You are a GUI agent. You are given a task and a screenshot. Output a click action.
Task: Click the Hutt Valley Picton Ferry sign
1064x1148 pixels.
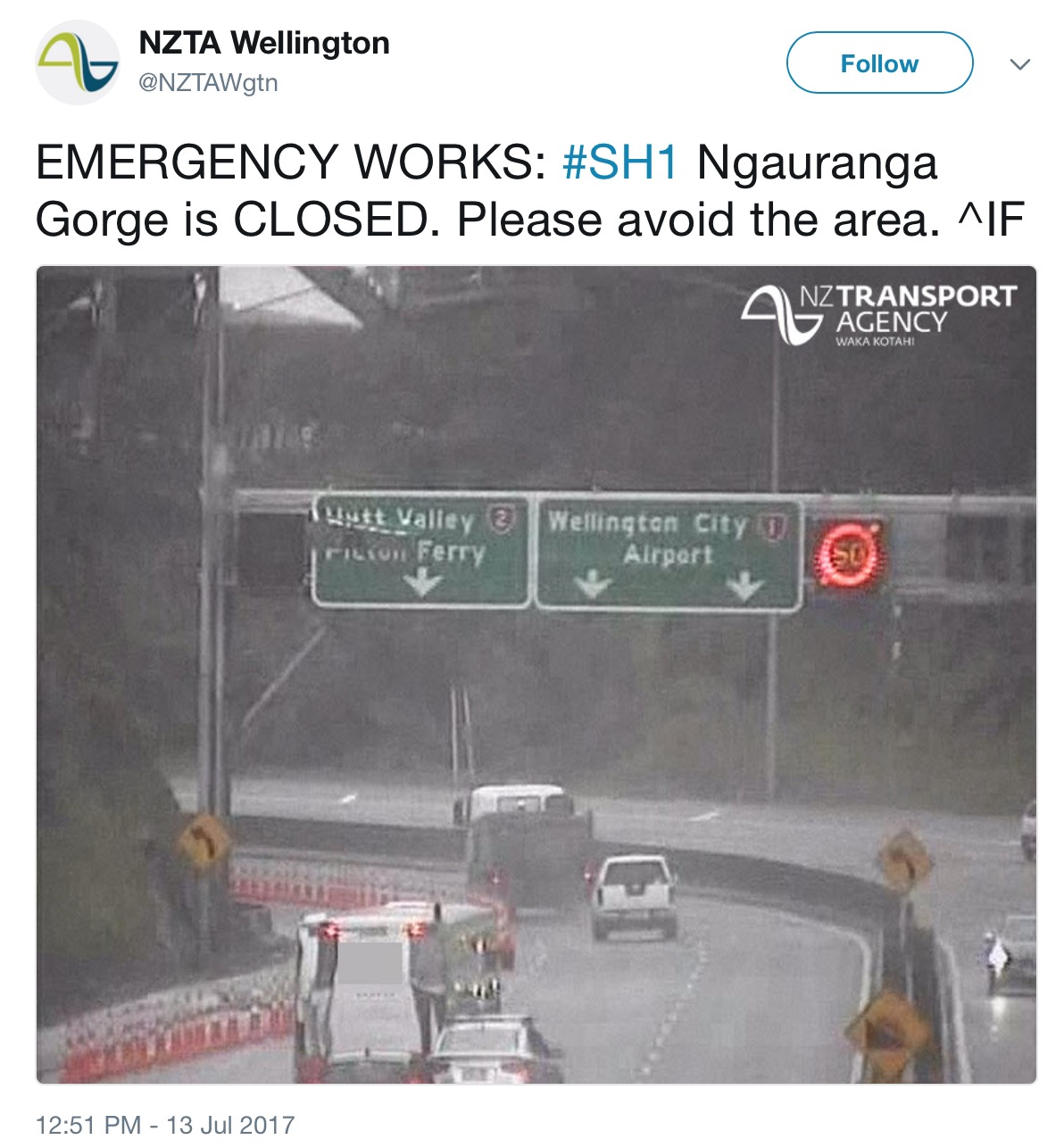click(x=420, y=551)
